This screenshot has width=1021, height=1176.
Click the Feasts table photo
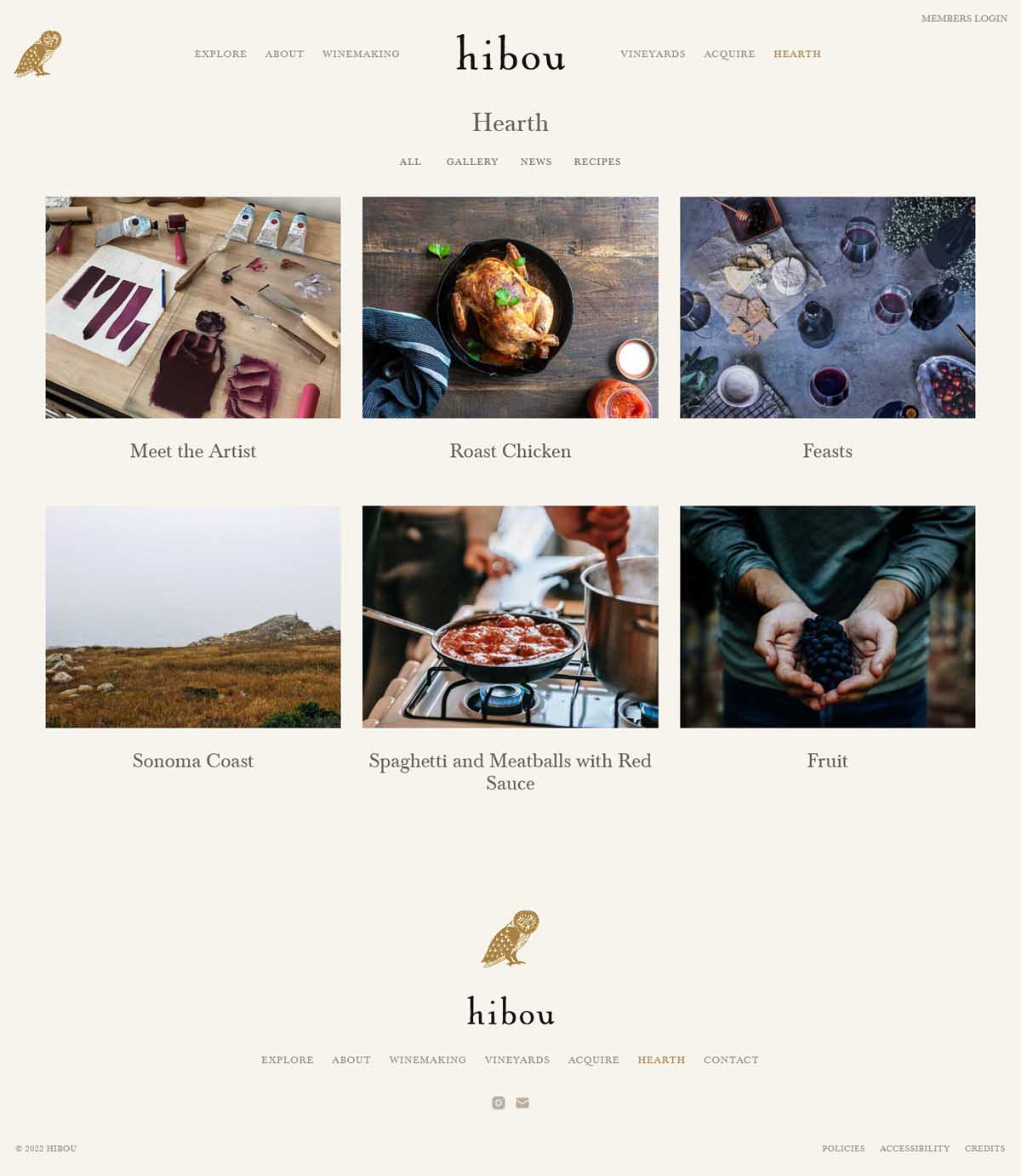pyautogui.click(x=828, y=307)
